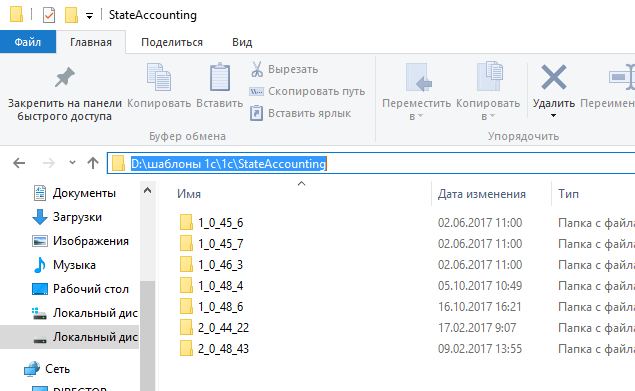Click the folder icon of 2_0_48_43

click(x=186, y=348)
